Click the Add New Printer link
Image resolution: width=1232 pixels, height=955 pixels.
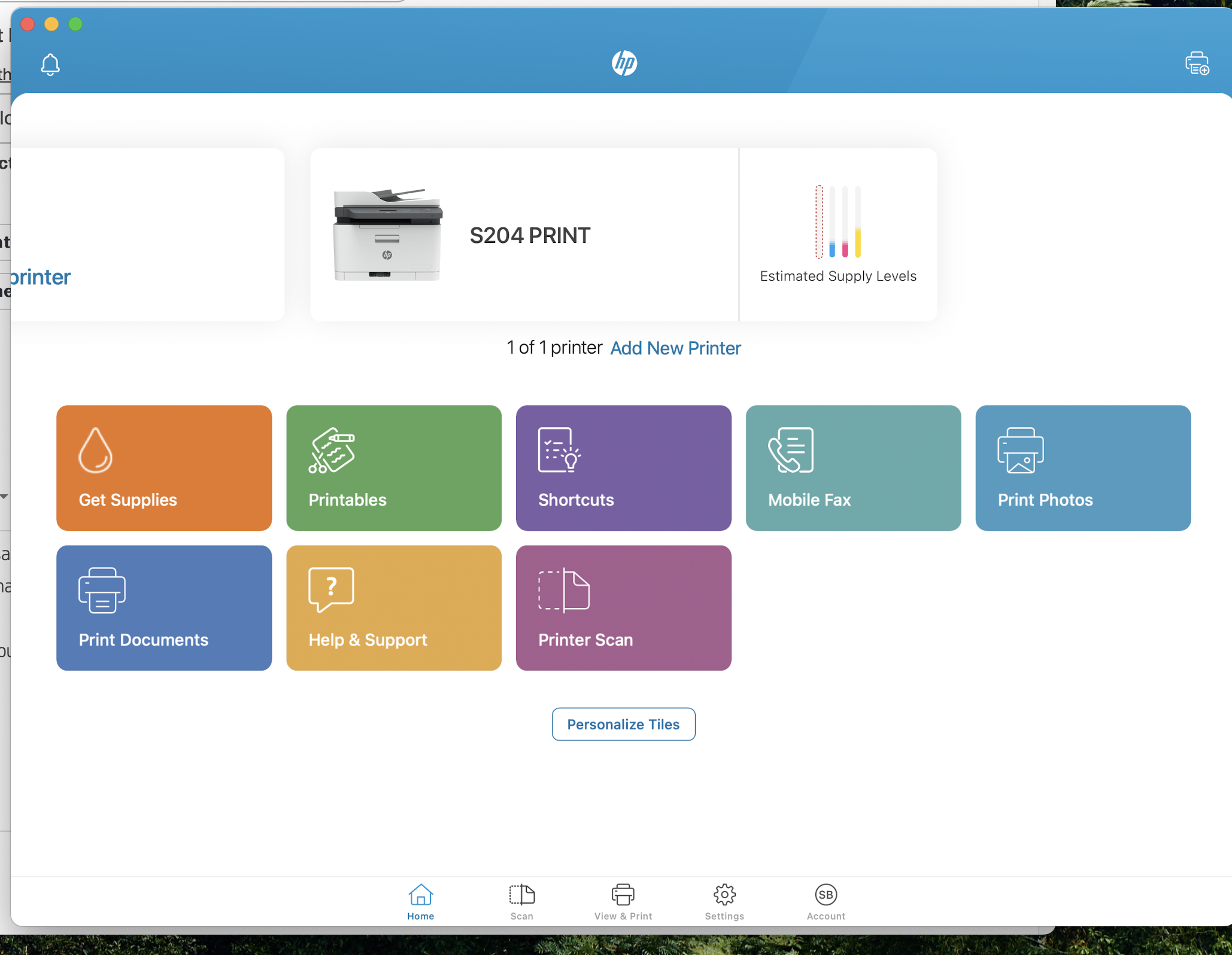(x=675, y=348)
